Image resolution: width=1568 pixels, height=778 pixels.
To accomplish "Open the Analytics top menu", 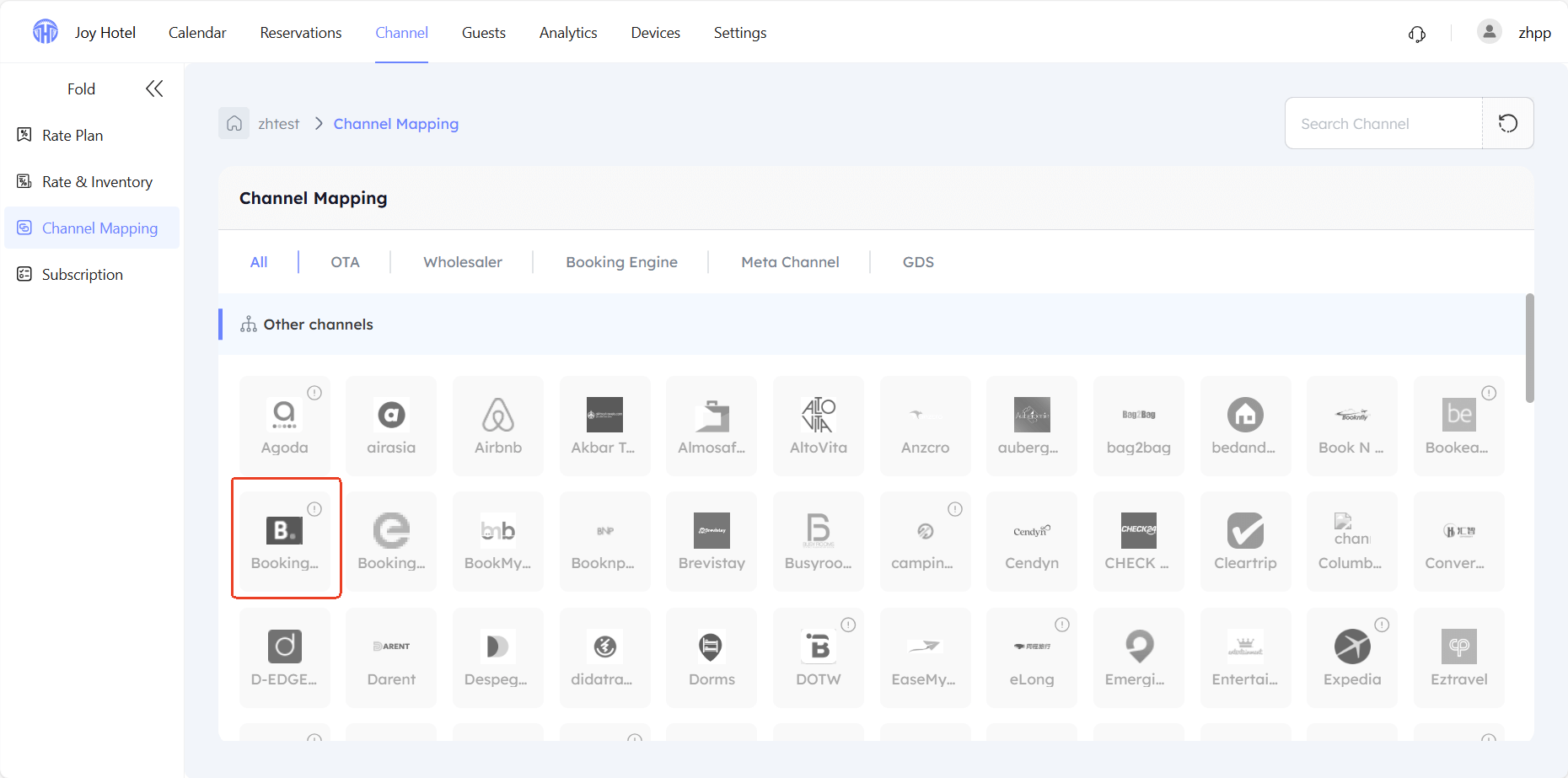I will pos(568,33).
